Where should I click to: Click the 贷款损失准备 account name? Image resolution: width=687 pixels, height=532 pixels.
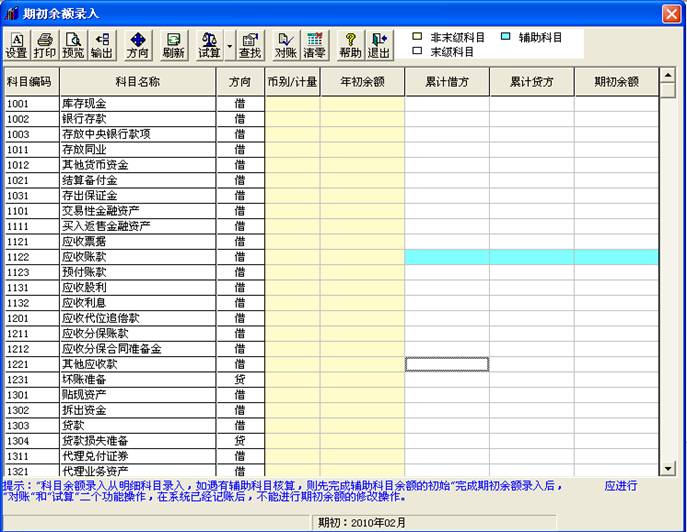[x=95, y=441]
